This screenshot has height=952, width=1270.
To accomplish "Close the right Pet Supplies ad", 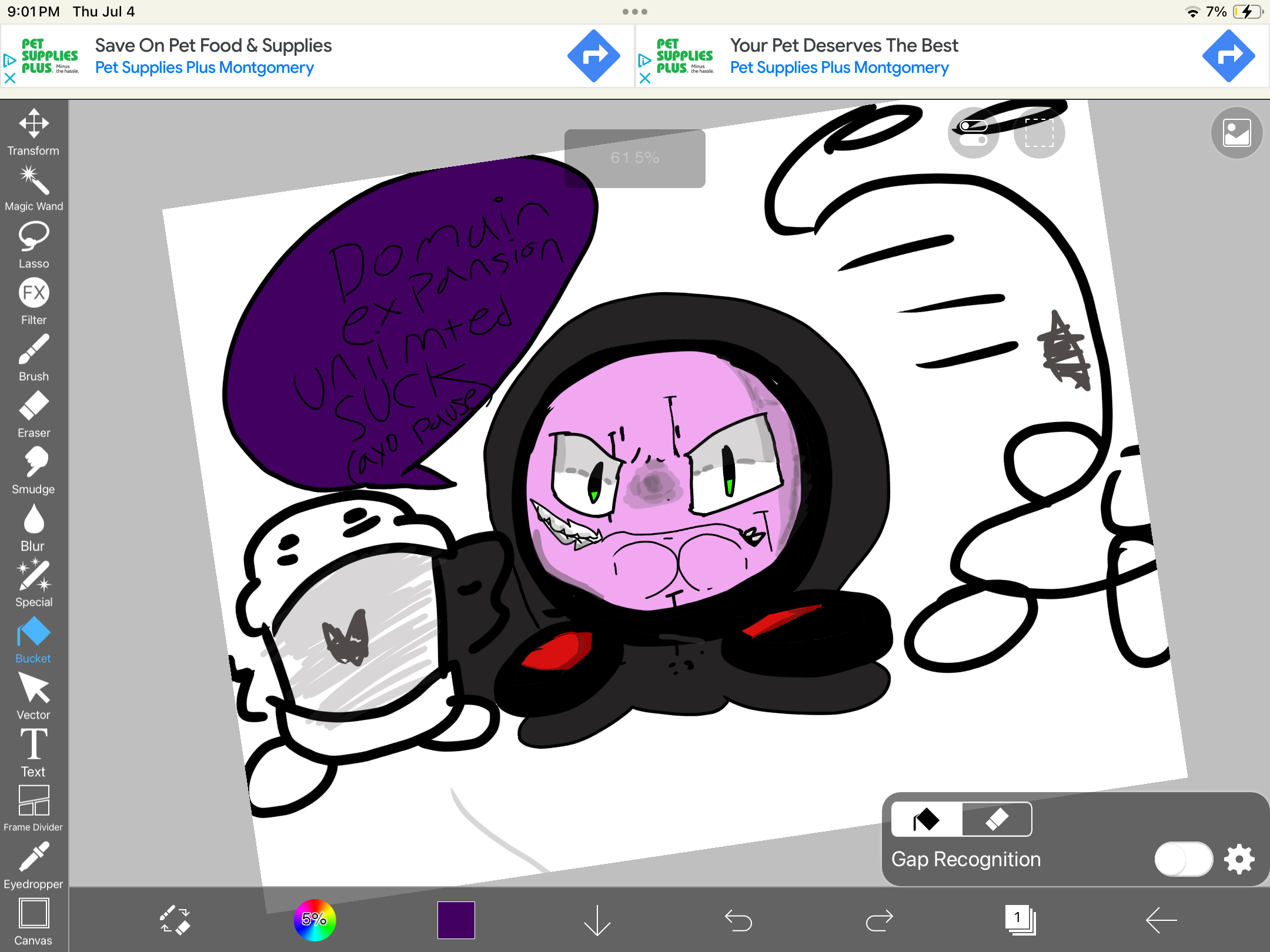I will [645, 78].
